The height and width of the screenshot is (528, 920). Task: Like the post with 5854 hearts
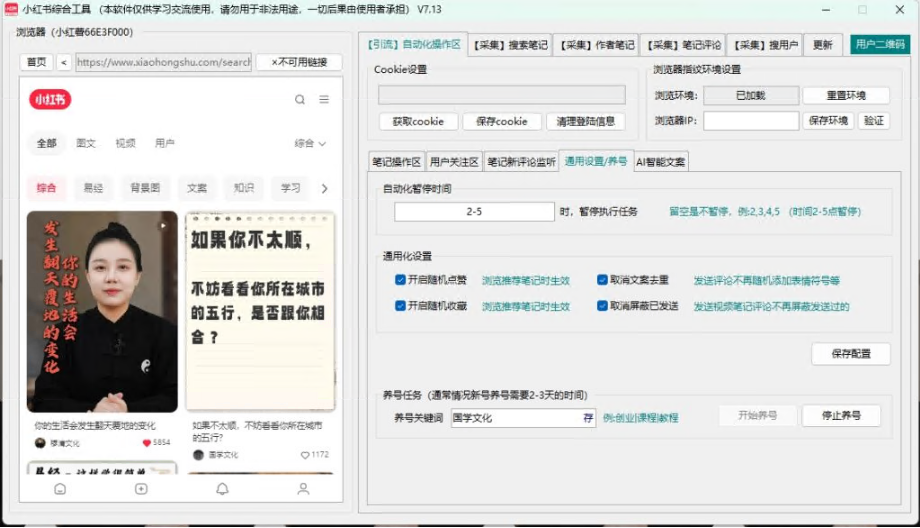click(147, 443)
